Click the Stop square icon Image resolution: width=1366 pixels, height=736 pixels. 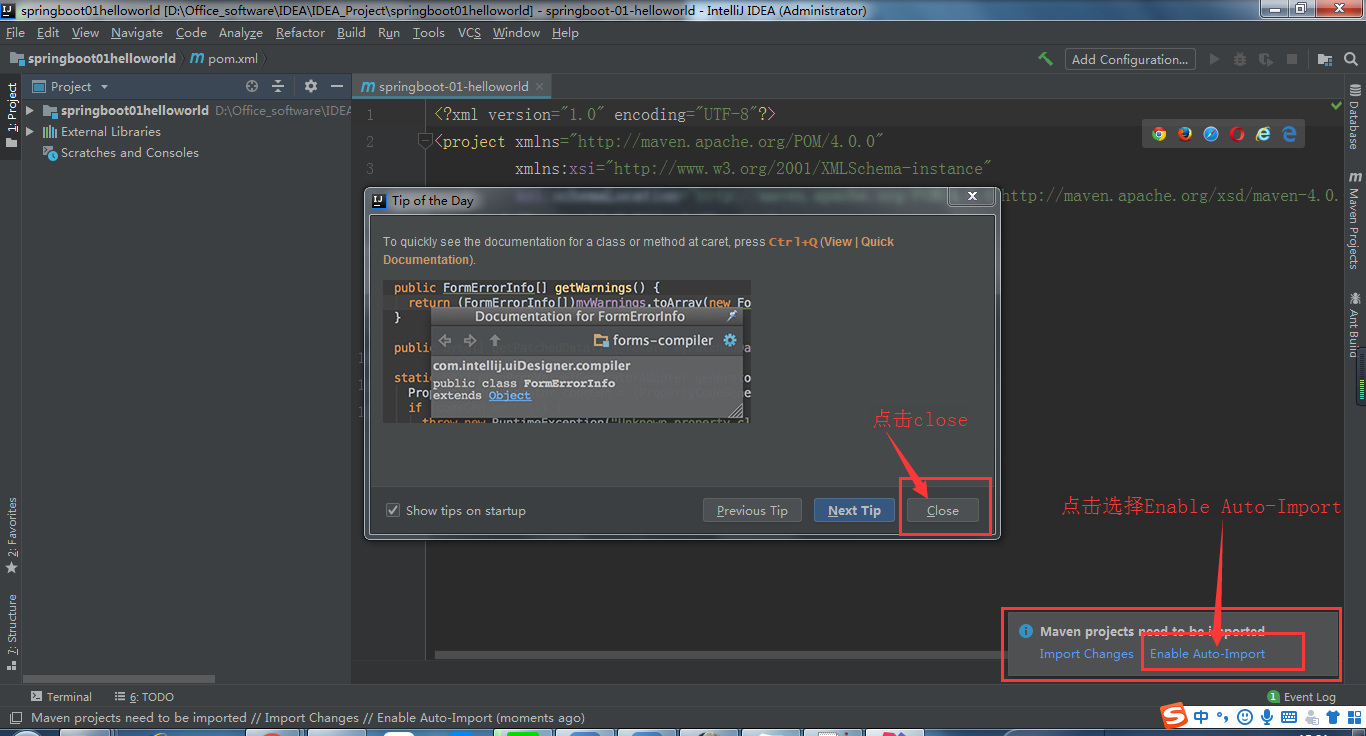pyautogui.click(x=1292, y=59)
